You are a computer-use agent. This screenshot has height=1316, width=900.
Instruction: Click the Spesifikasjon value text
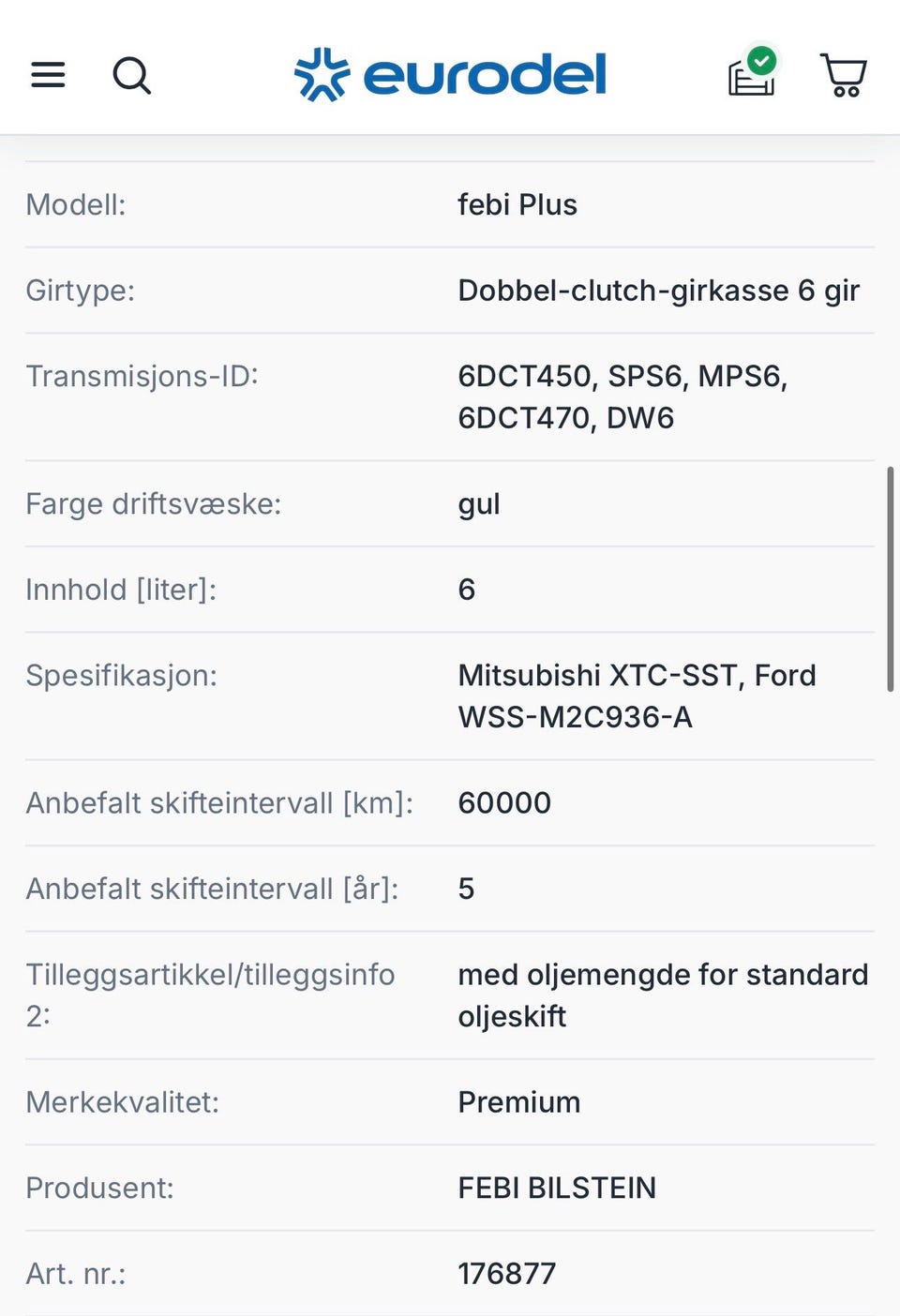(x=637, y=695)
